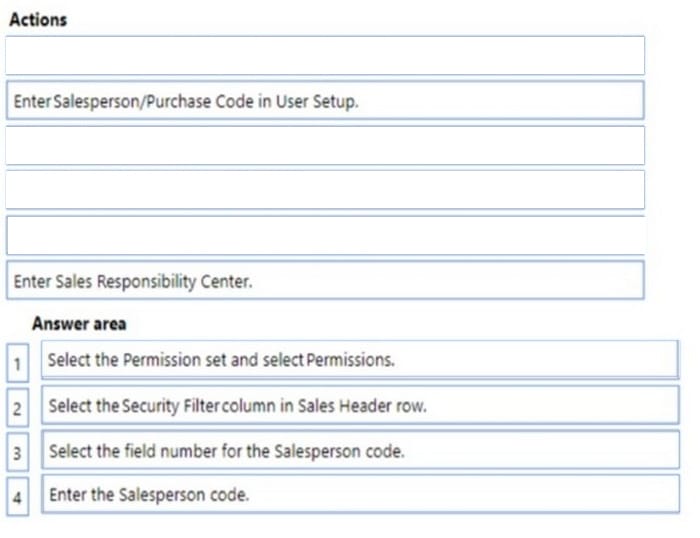Select 'Enter Salesperson/Purchase Code in User Setup' action
The width and height of the screenshot is (700, 538).
click(325, 101)
